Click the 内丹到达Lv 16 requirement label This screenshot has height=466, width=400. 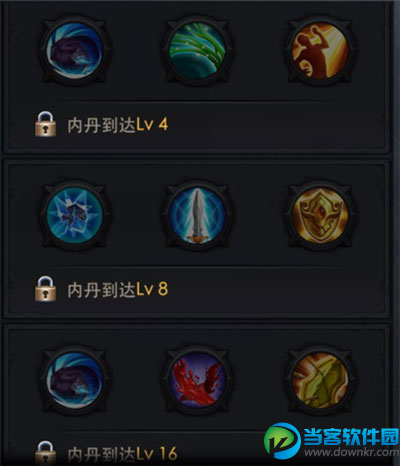click(122, 454)
